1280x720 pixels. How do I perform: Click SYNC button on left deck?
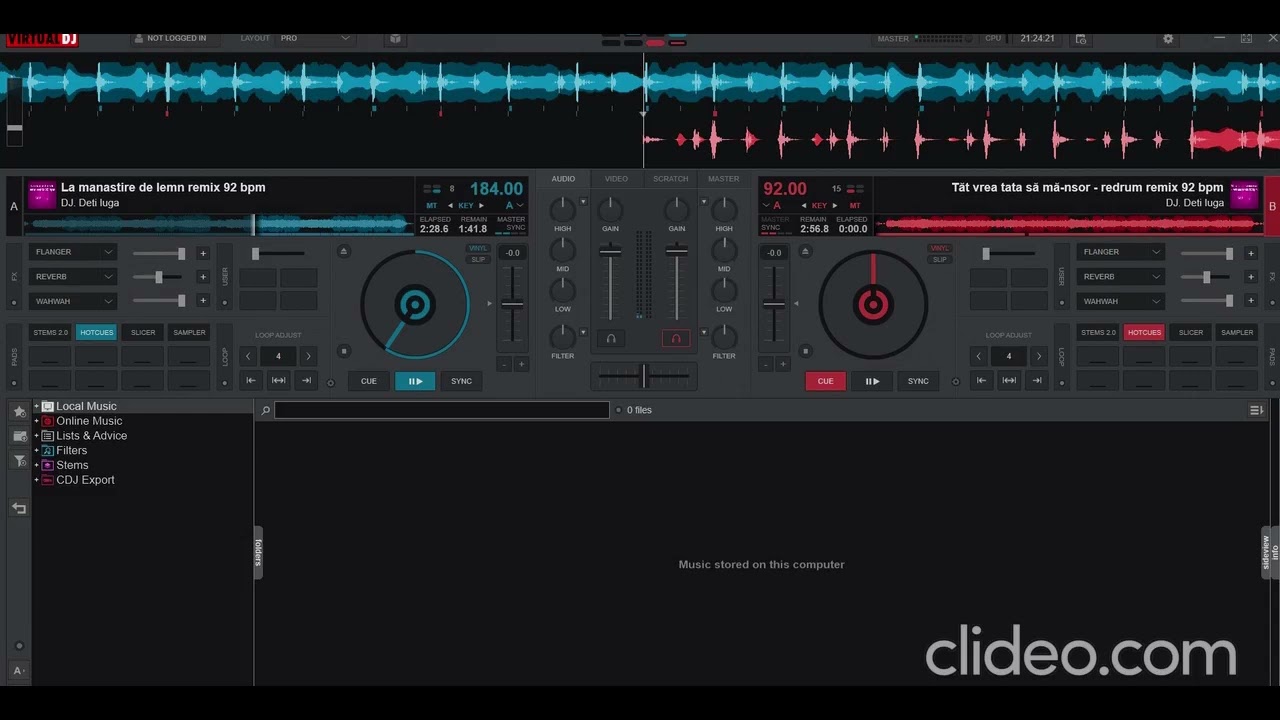pyautogui.click(x=461, y=381)
